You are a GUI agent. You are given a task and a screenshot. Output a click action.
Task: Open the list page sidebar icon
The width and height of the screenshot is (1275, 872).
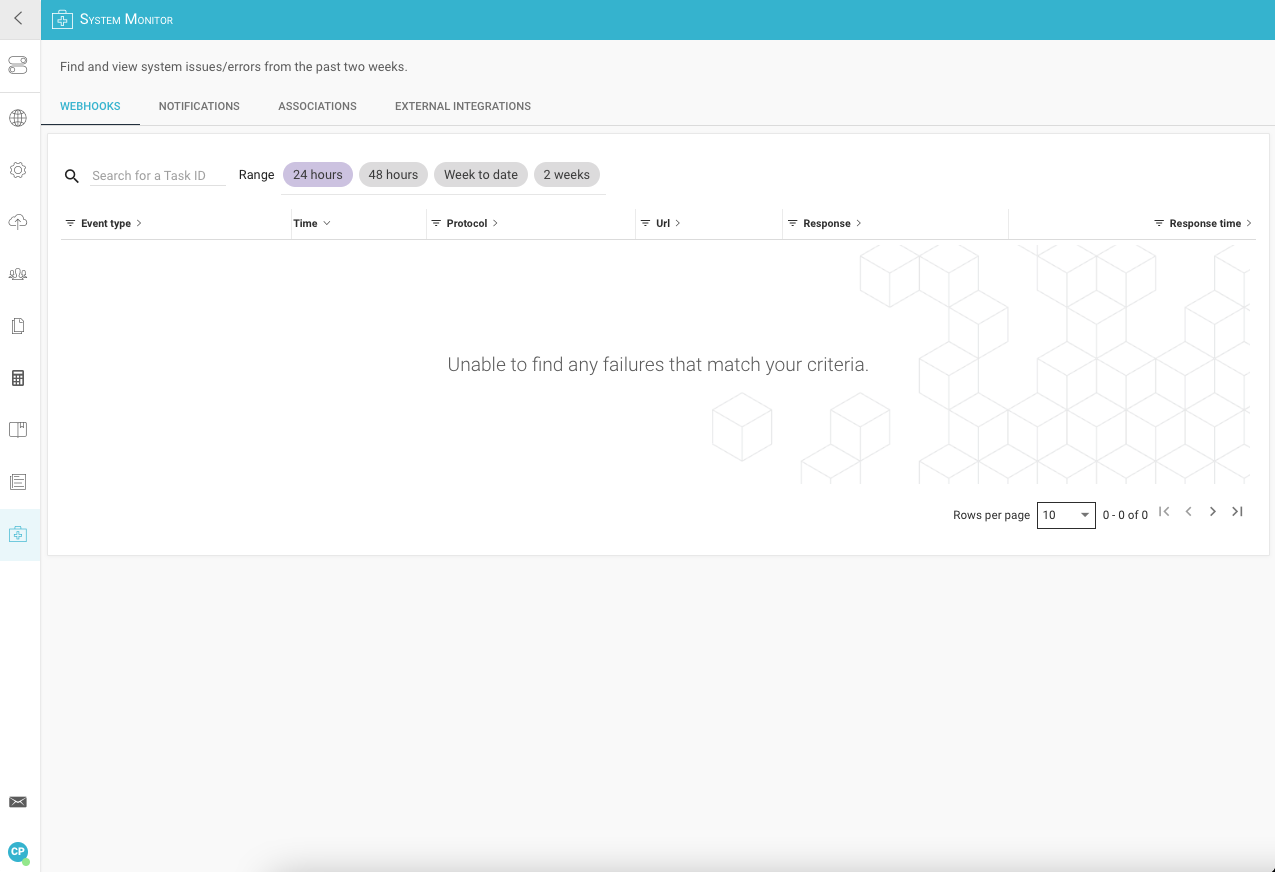[x=18, y=482]
